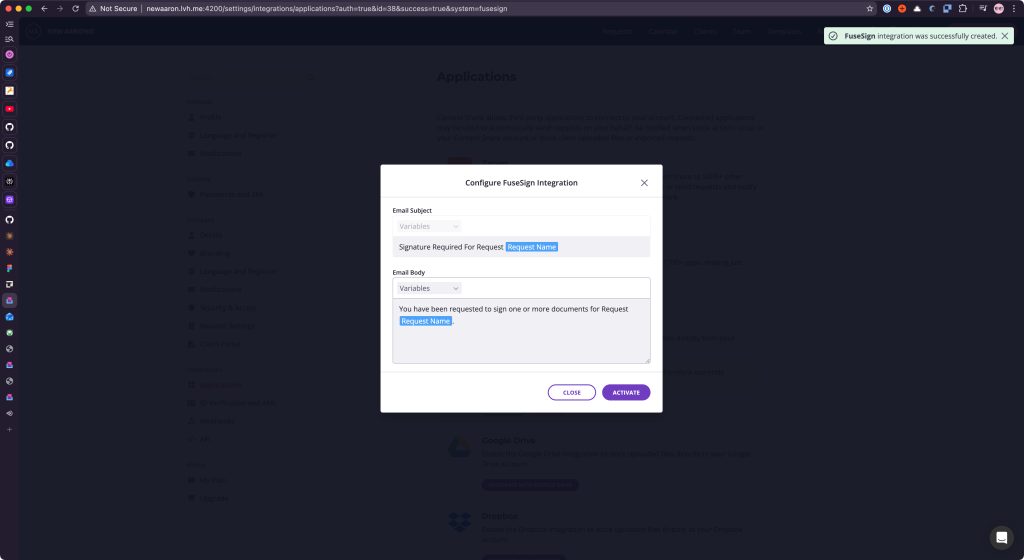Reload the current page
Viewport: 1024px width, 560px height.
click(75, 8)
